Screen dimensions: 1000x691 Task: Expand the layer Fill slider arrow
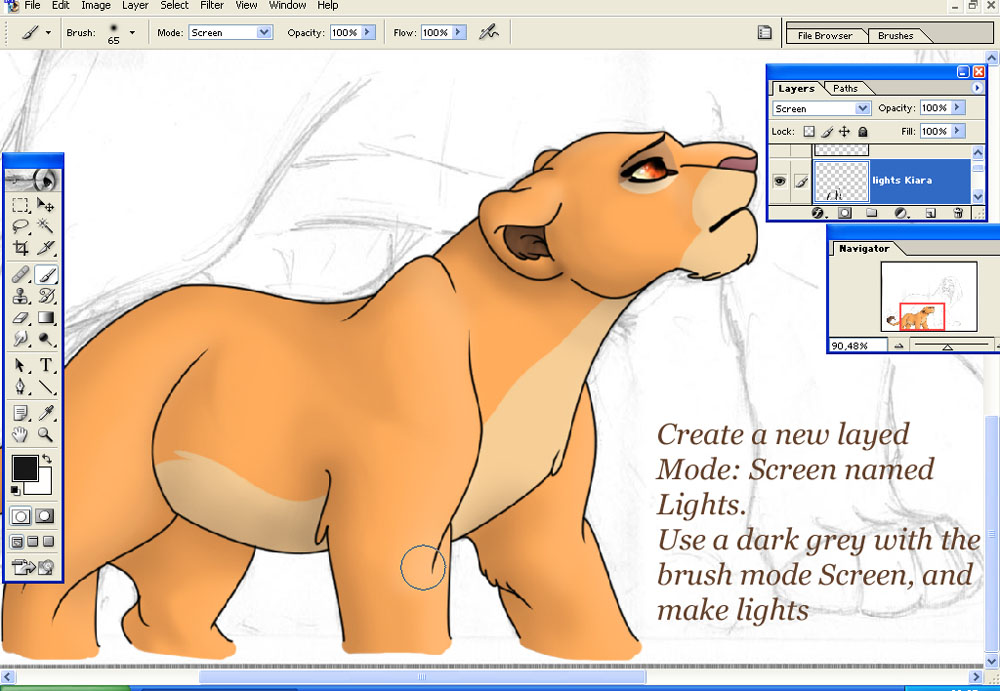coord(957,131)
